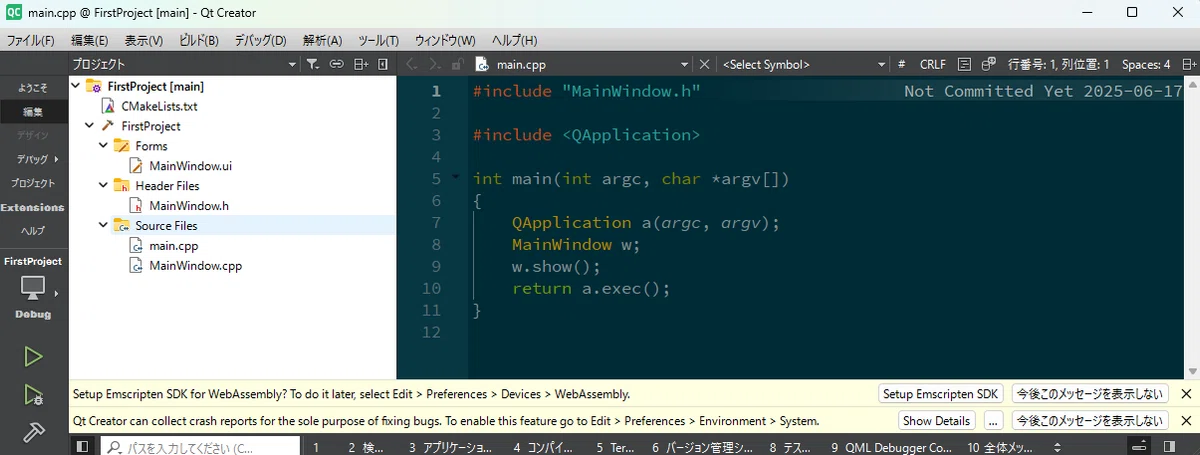The height and width of the screenshot is (455, 1200).
Task: Open the デバッグ(D) menu
Action: point(260,41)
